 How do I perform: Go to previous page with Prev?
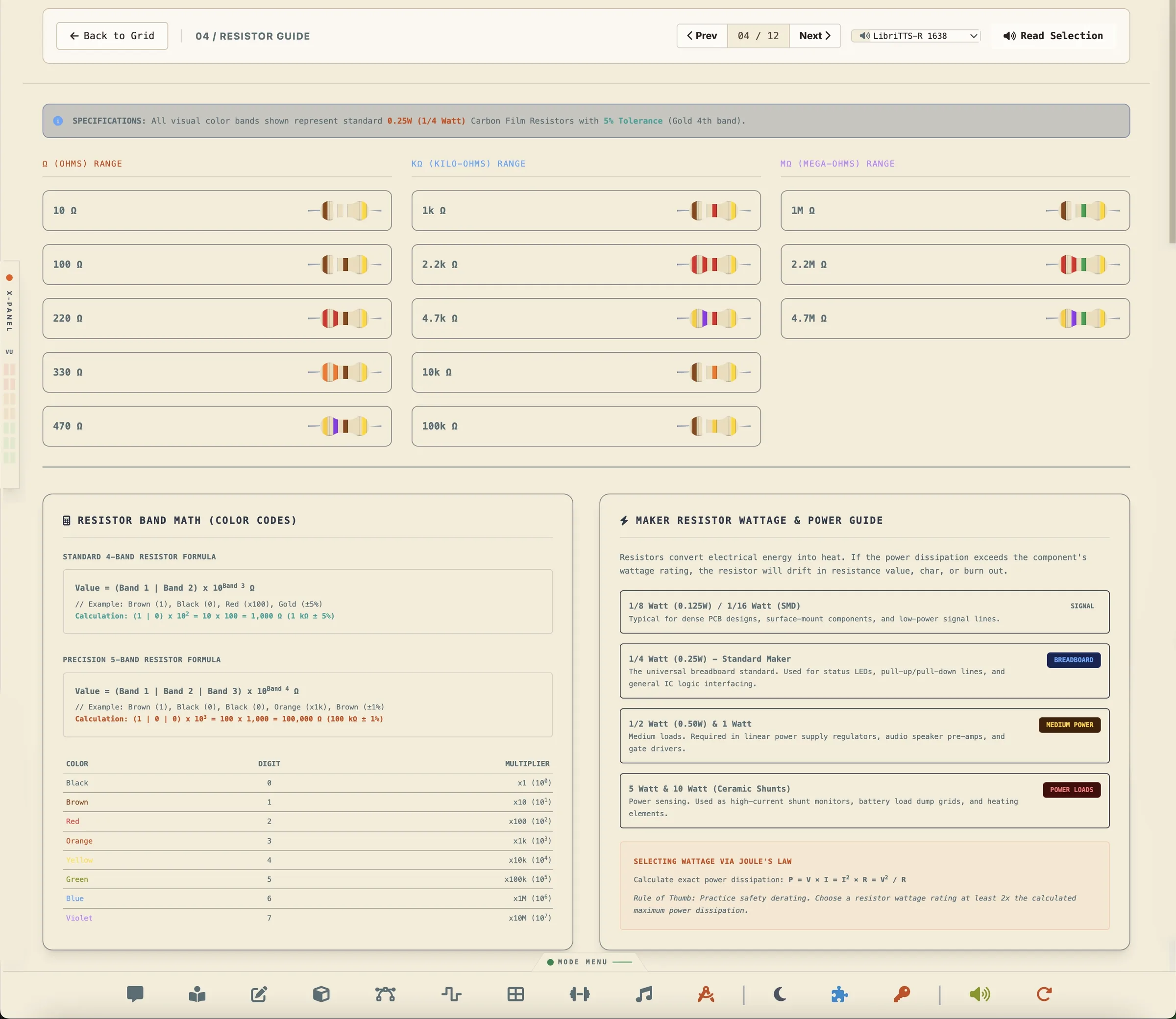pos(702,36)
